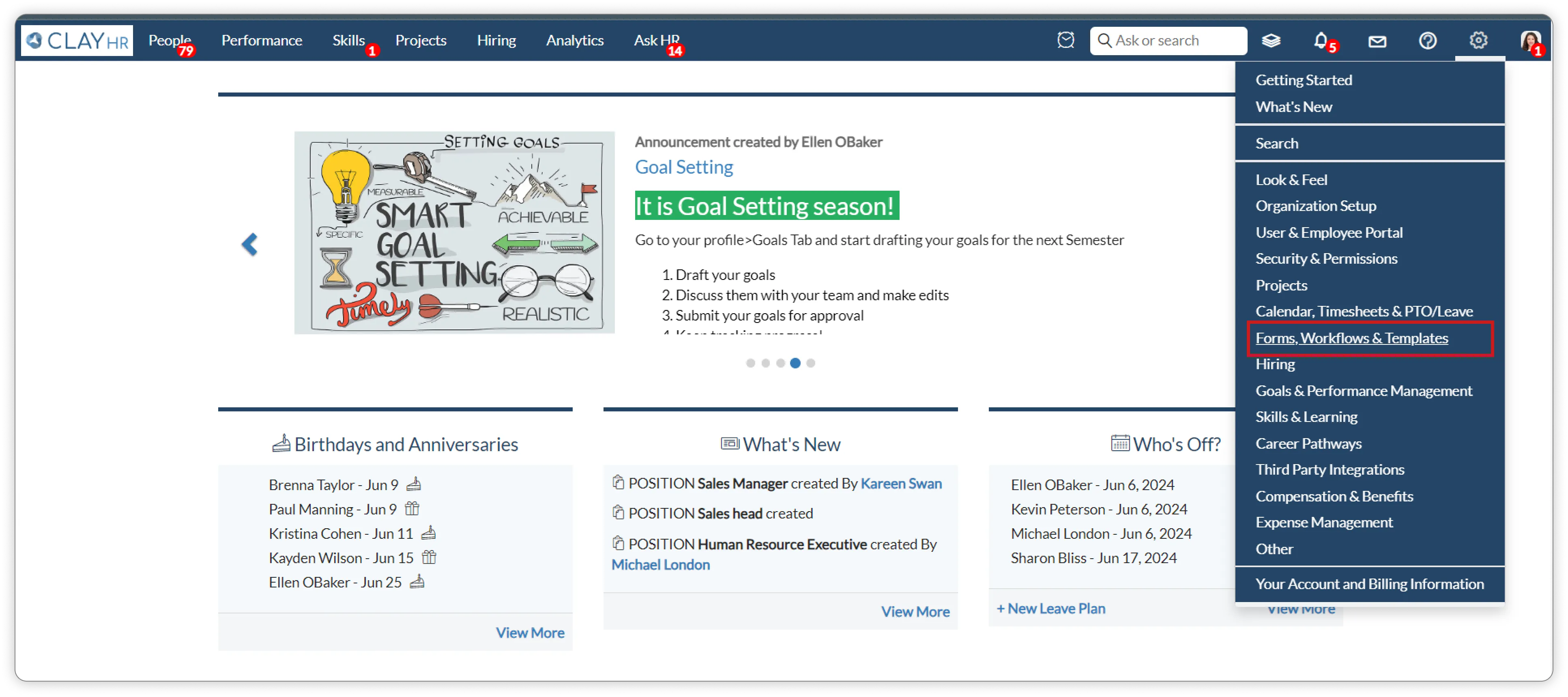
Task: Click the ClayHR logo
Action: click(77, 41)
